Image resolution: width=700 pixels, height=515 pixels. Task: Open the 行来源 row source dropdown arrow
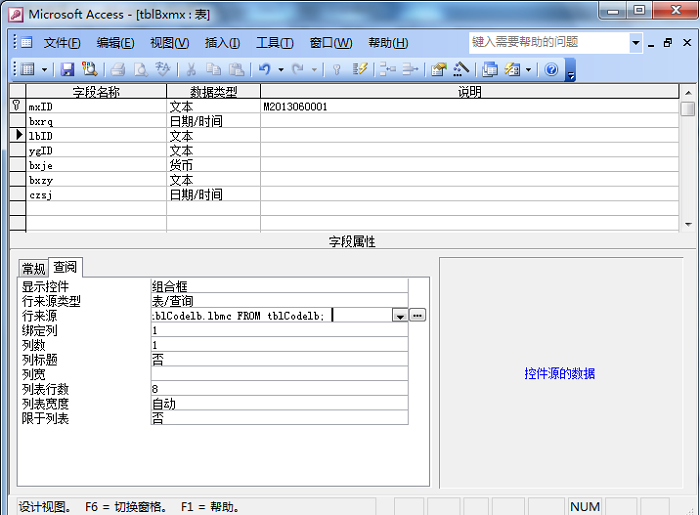coord(400,315)
